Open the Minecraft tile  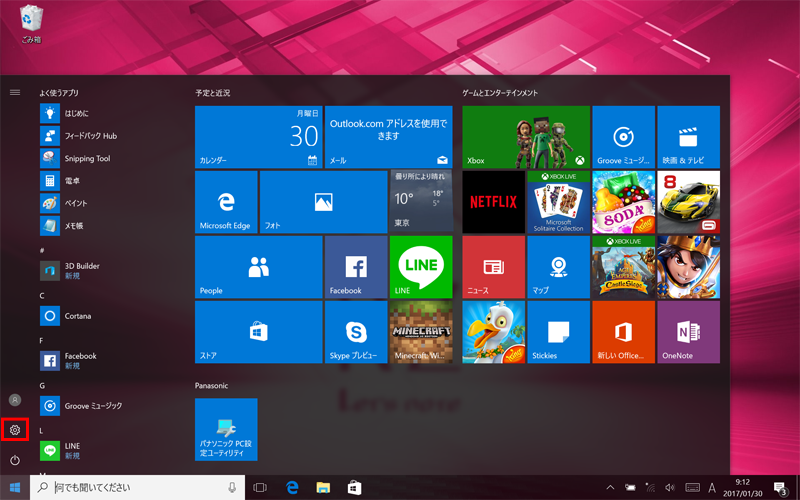421,332
